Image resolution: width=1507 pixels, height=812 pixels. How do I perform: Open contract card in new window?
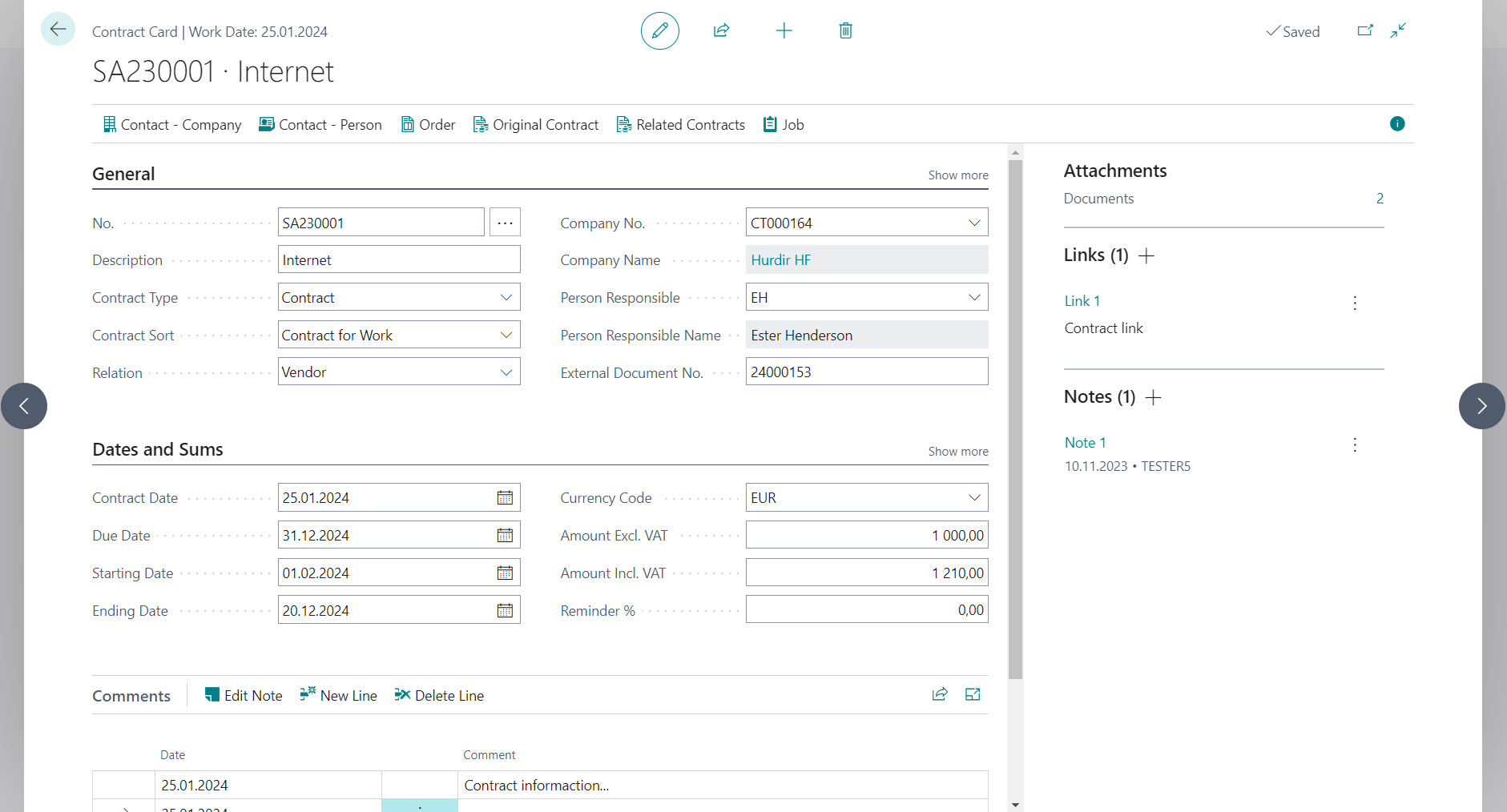(x=1365, y=31)
